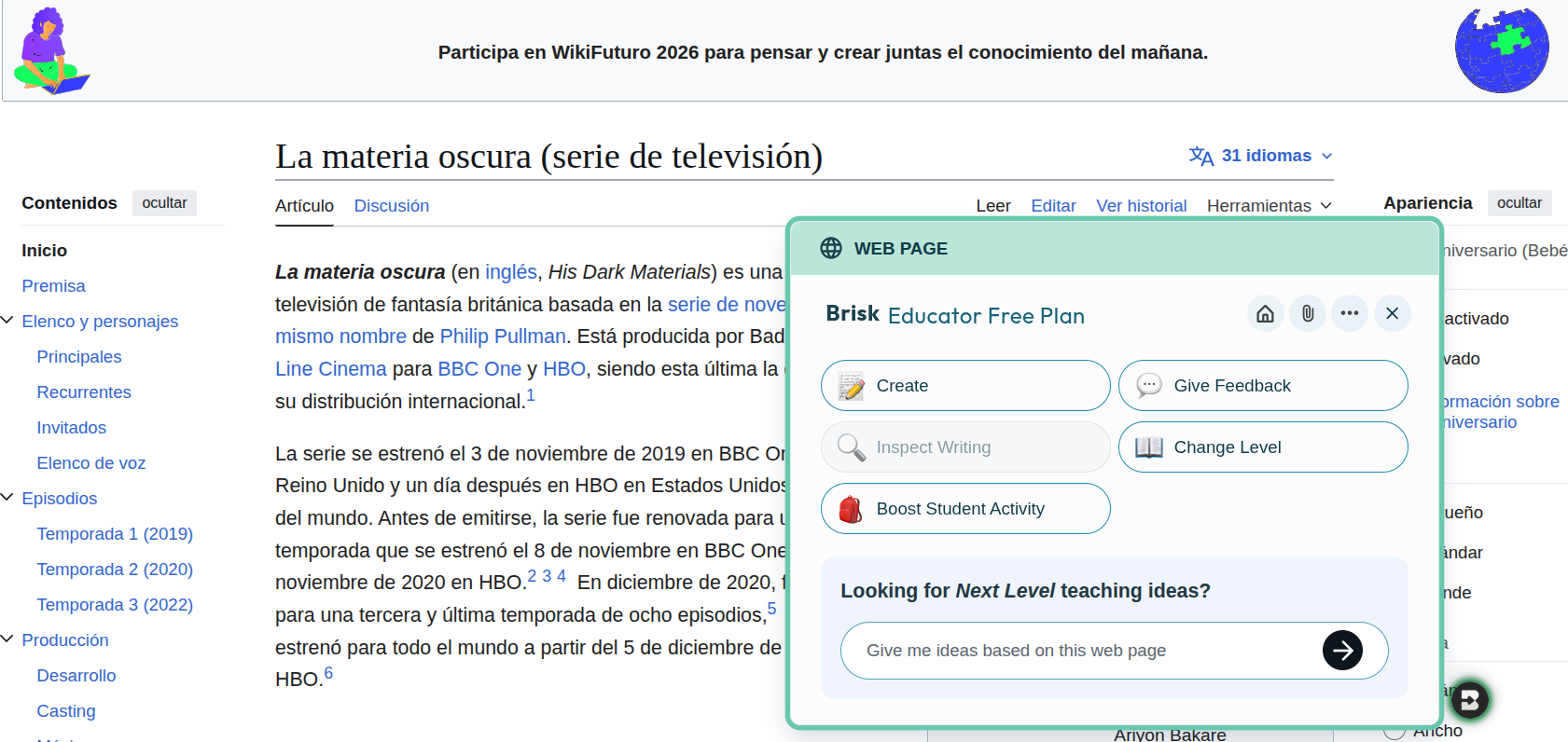The width and height of the screenshot is (1568, 742).
Task: Click the Create button in Brisk
Action: click(965, 386)
